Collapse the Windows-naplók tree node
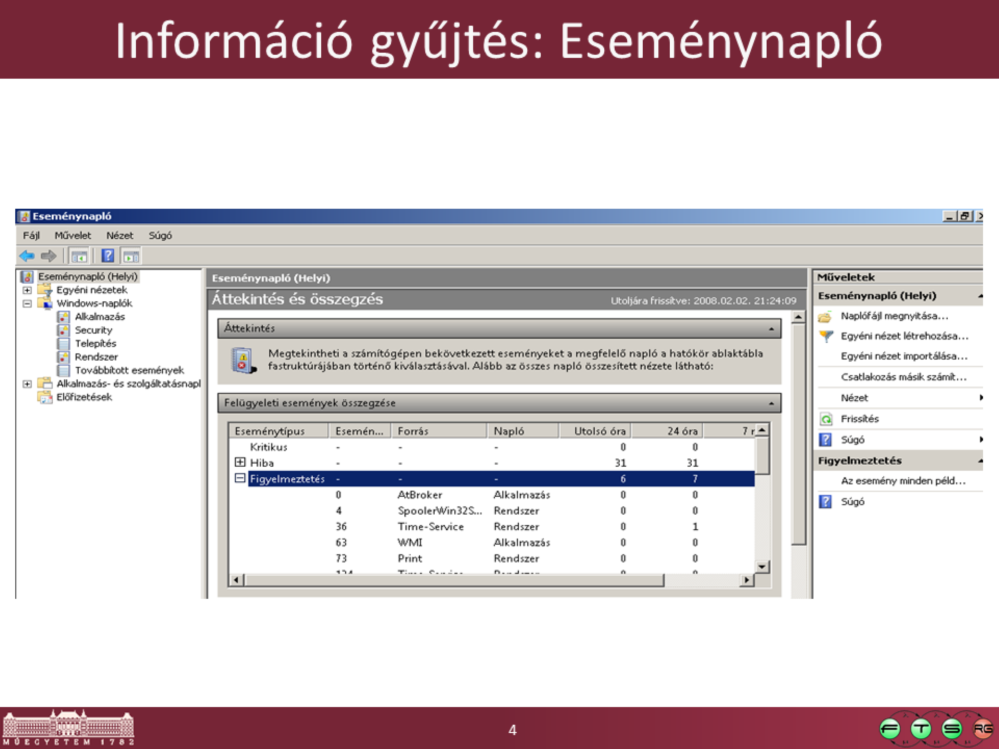 (x=27, y=303)
